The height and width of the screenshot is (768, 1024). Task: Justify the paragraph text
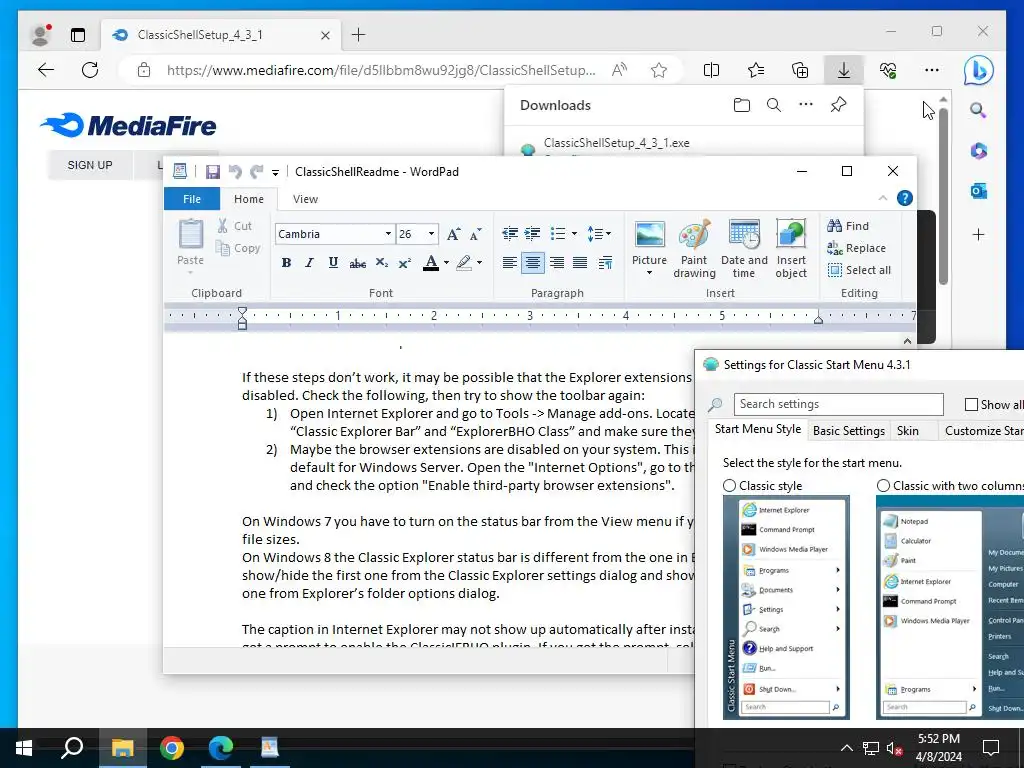[580, 263]
